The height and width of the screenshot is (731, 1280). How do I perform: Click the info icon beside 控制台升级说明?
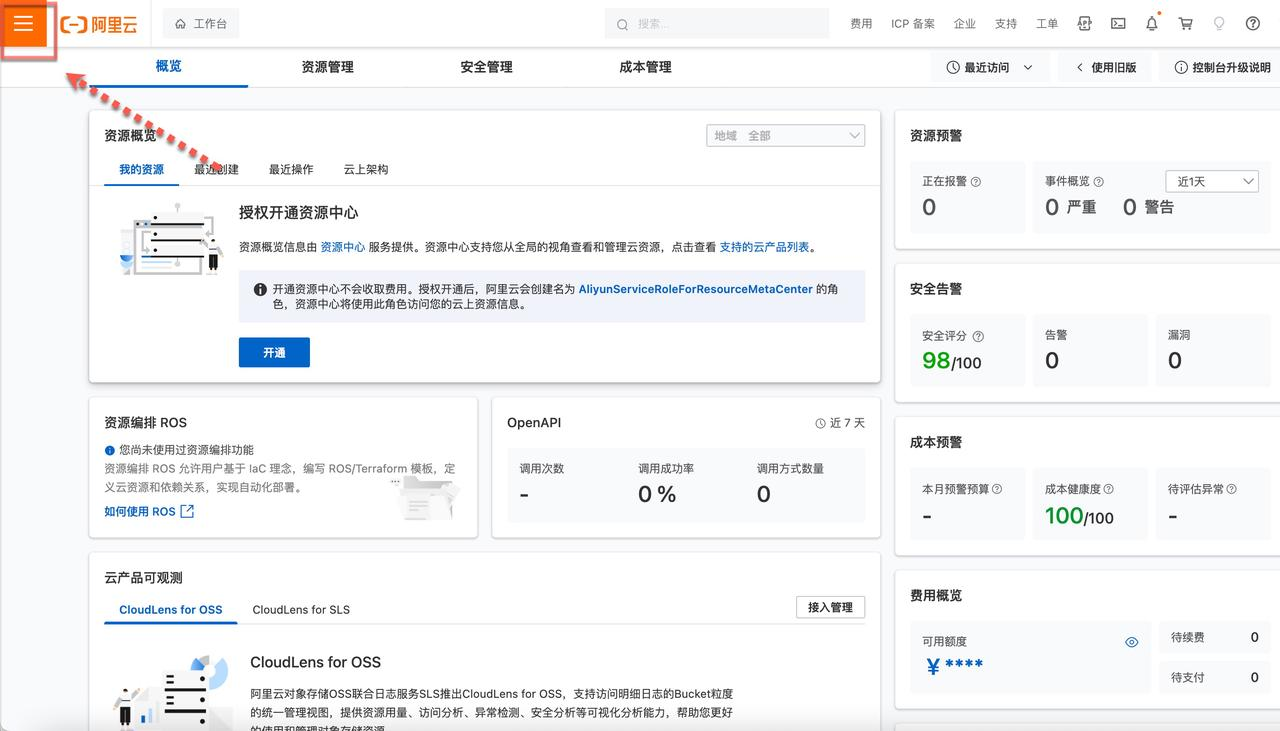click(1181, 68)
